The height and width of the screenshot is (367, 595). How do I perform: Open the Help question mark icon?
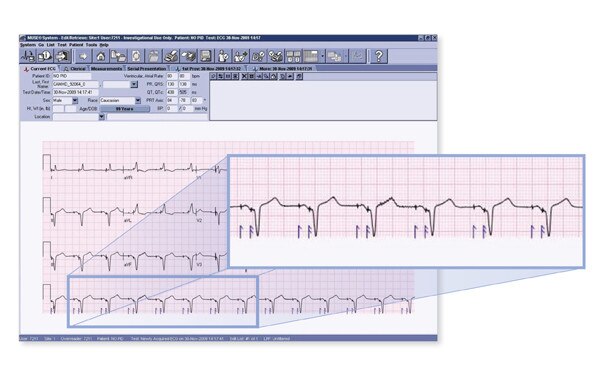(x=378, y=57)
